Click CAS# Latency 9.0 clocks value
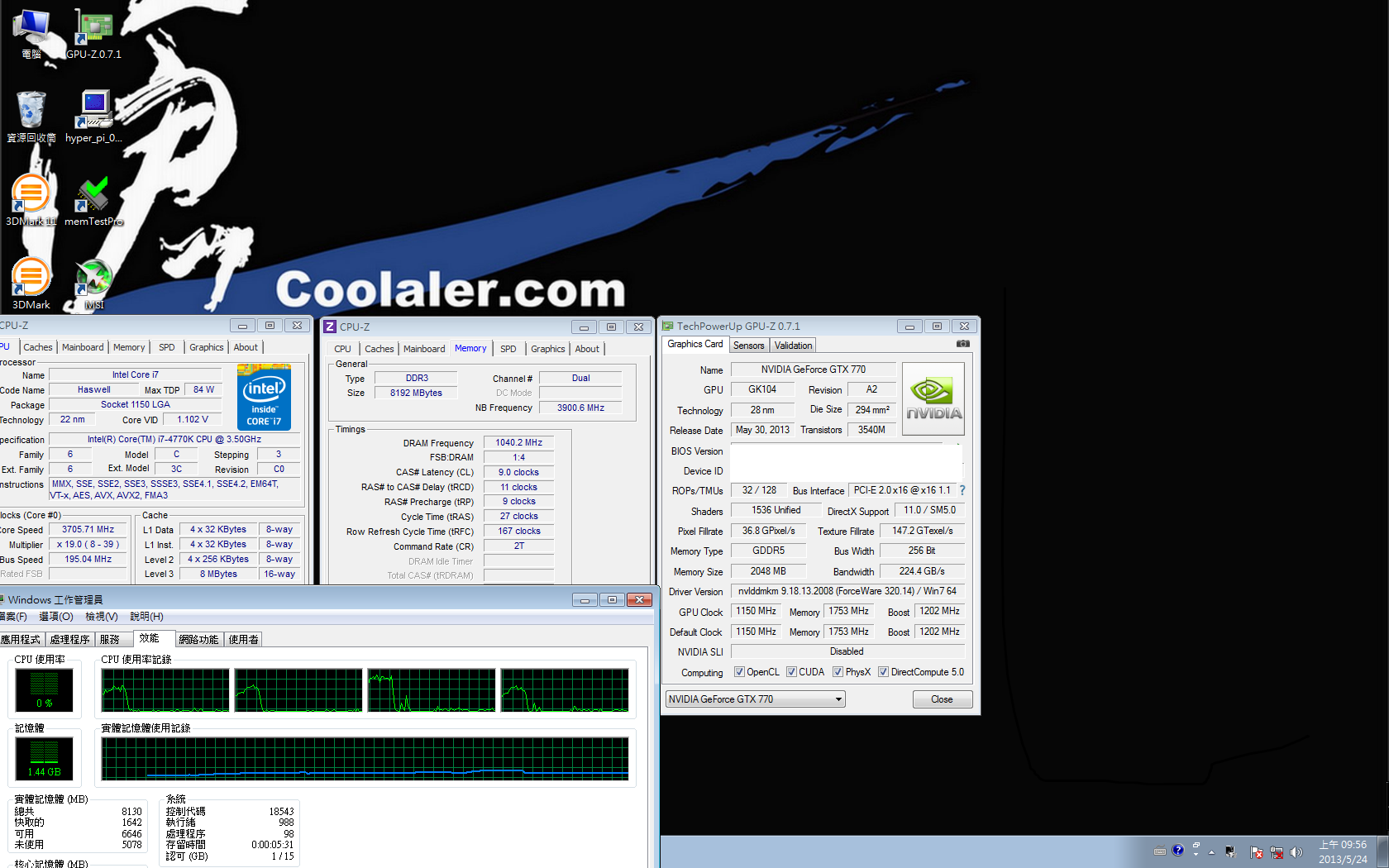Image resolution: width=1389 pixels, height=868 pixels. tap(518, 473)
